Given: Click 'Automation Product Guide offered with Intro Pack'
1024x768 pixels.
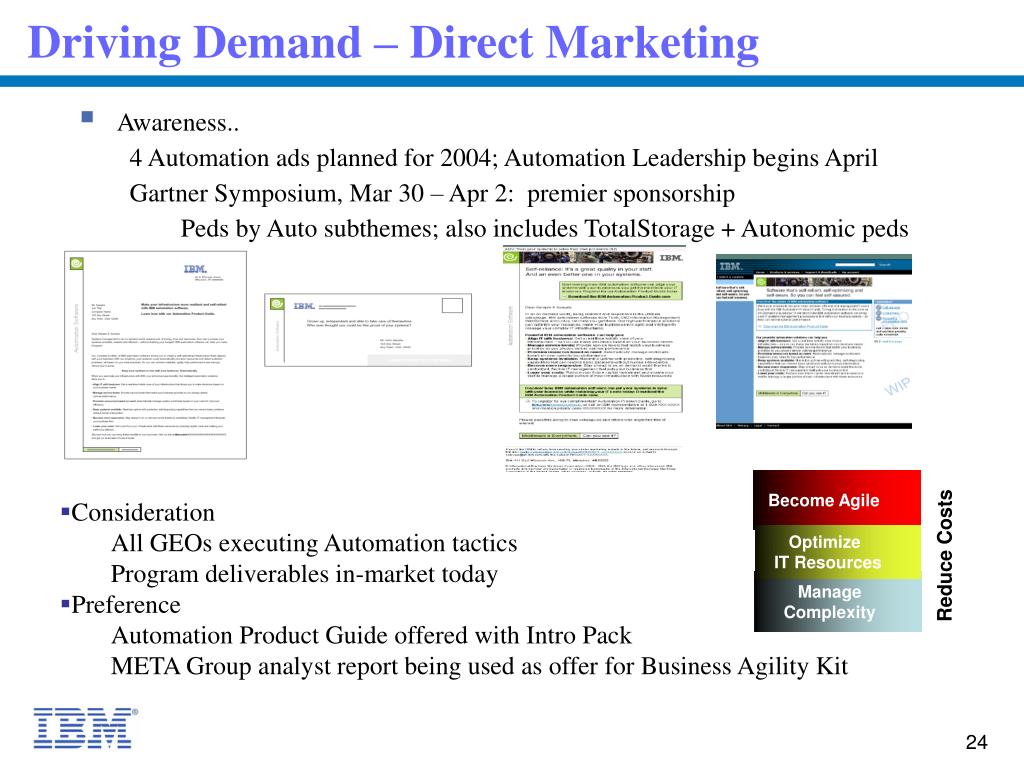Looking at the screenshot, I should coord(372,635).
